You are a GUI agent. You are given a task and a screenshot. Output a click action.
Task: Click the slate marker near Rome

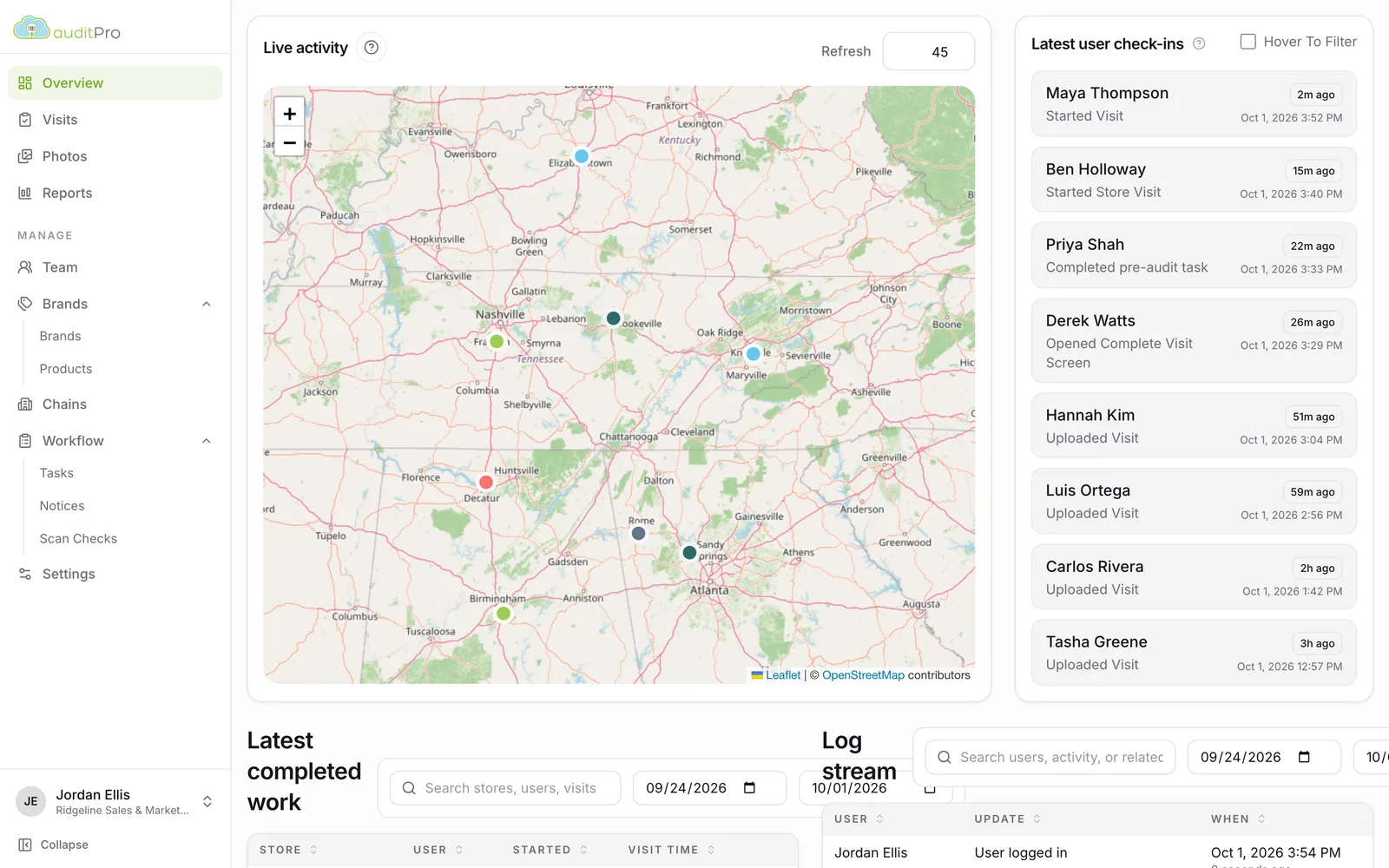point(638,534)
